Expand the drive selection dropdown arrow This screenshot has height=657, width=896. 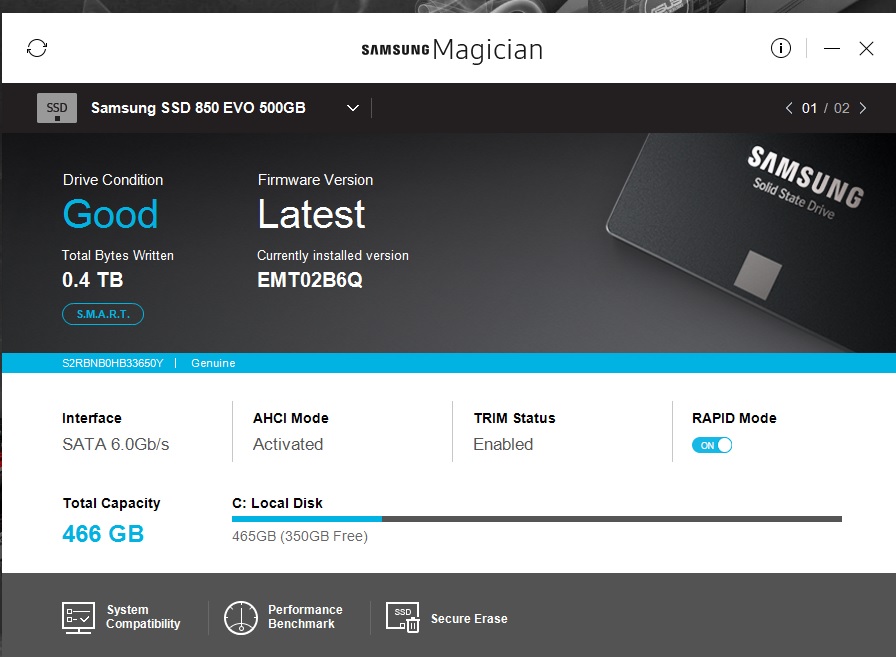pyautogui.click(x=353, y=108)
